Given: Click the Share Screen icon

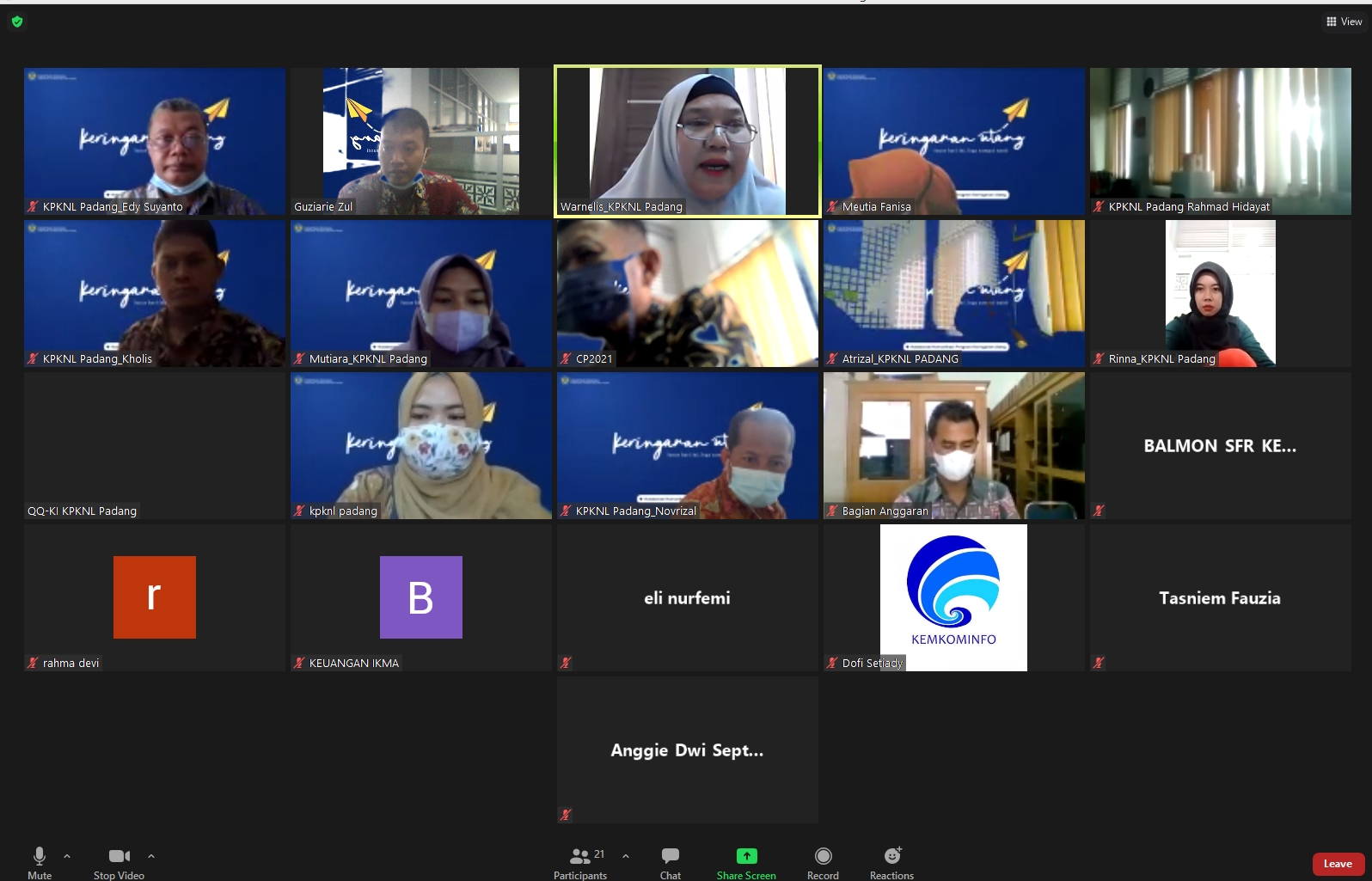Looking at the screenshot, I should [746, 856].
